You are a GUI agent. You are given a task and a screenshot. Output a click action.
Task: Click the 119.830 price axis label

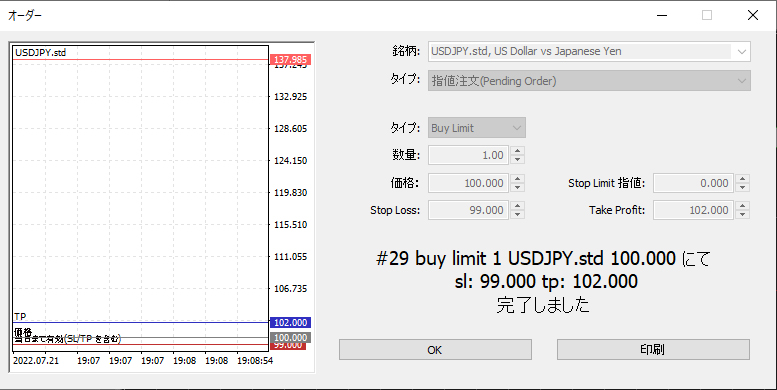click(290, 193)
